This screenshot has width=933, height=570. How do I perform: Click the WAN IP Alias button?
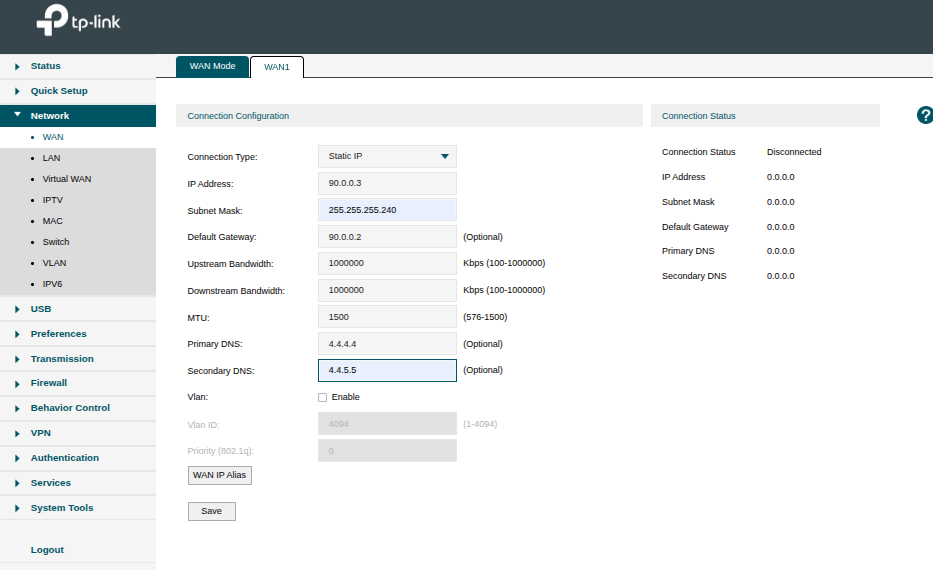click(x=220, y=475)
